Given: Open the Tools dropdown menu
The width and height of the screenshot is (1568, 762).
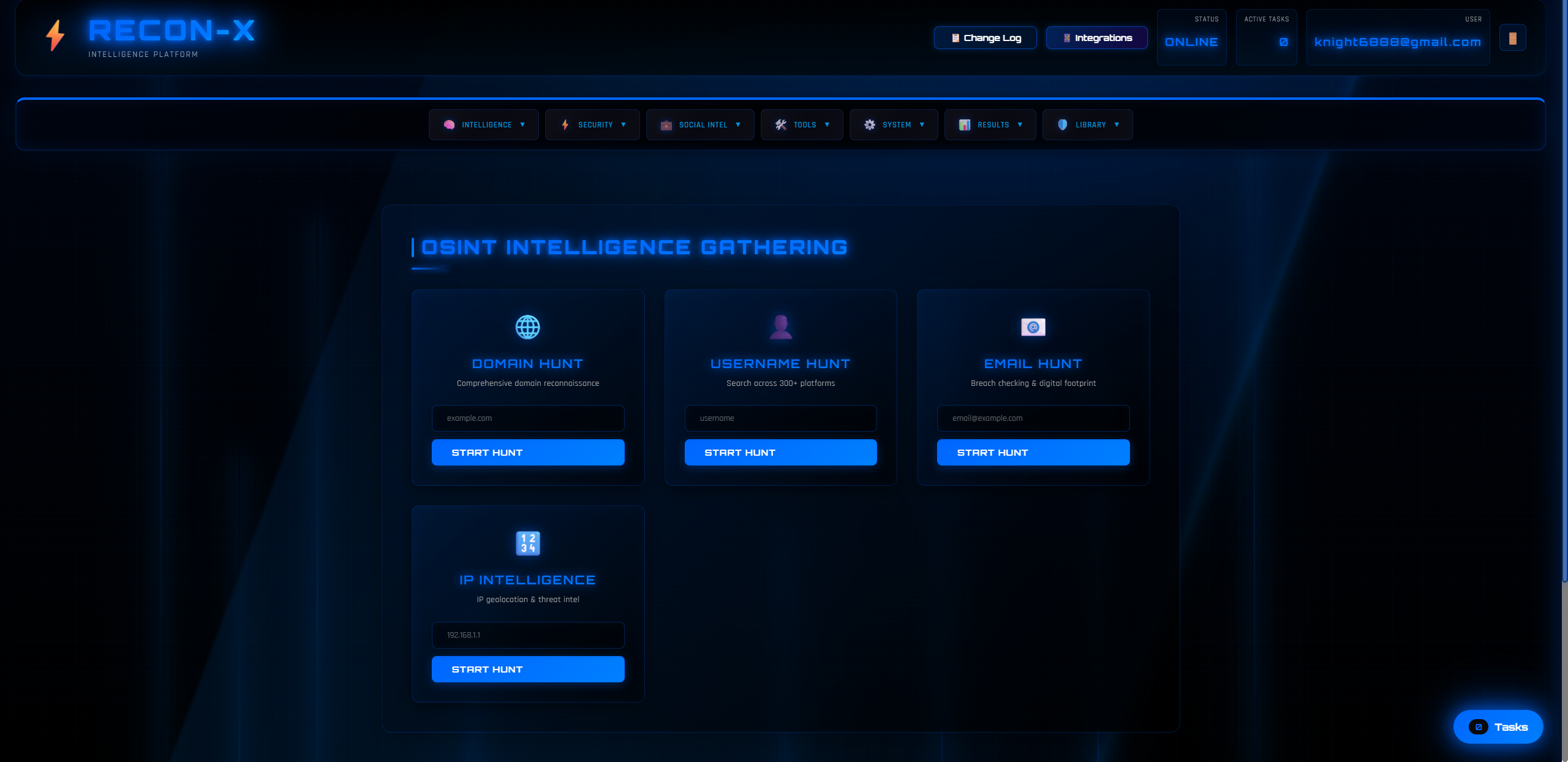Looking at the screenshot, I should [x=802, y=125].
